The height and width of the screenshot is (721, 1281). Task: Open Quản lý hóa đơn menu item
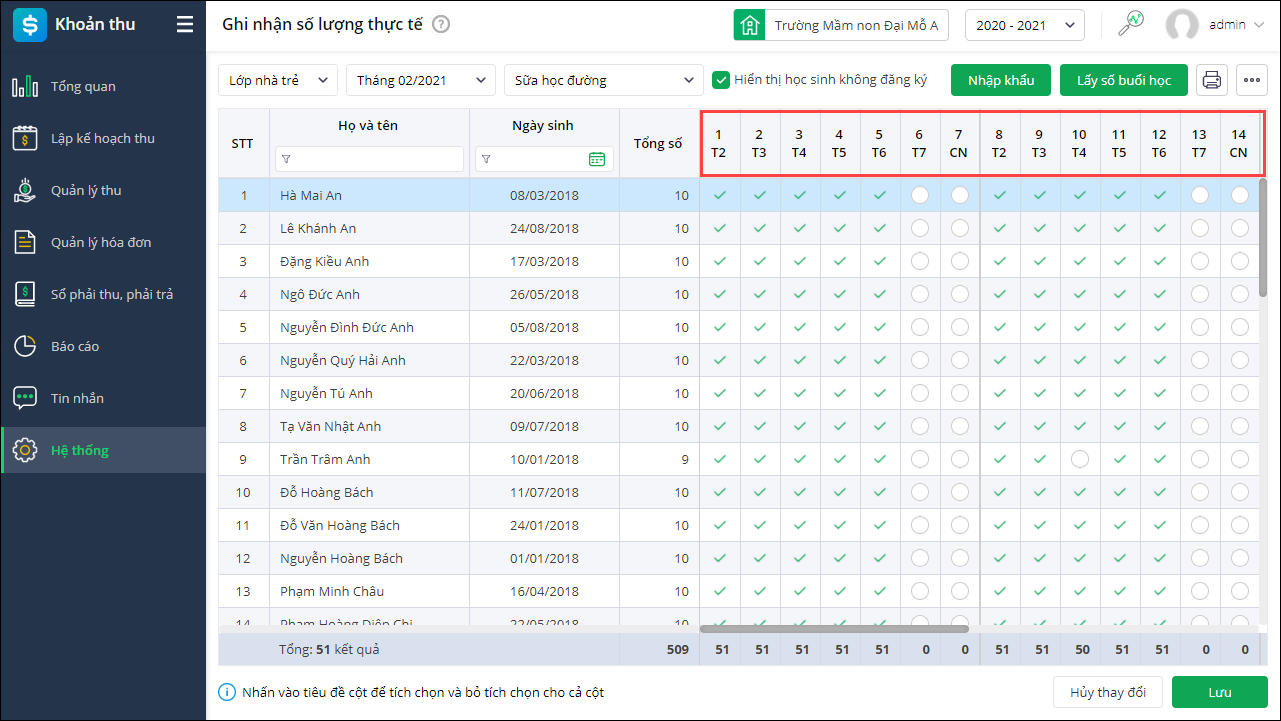click(101, 242)
